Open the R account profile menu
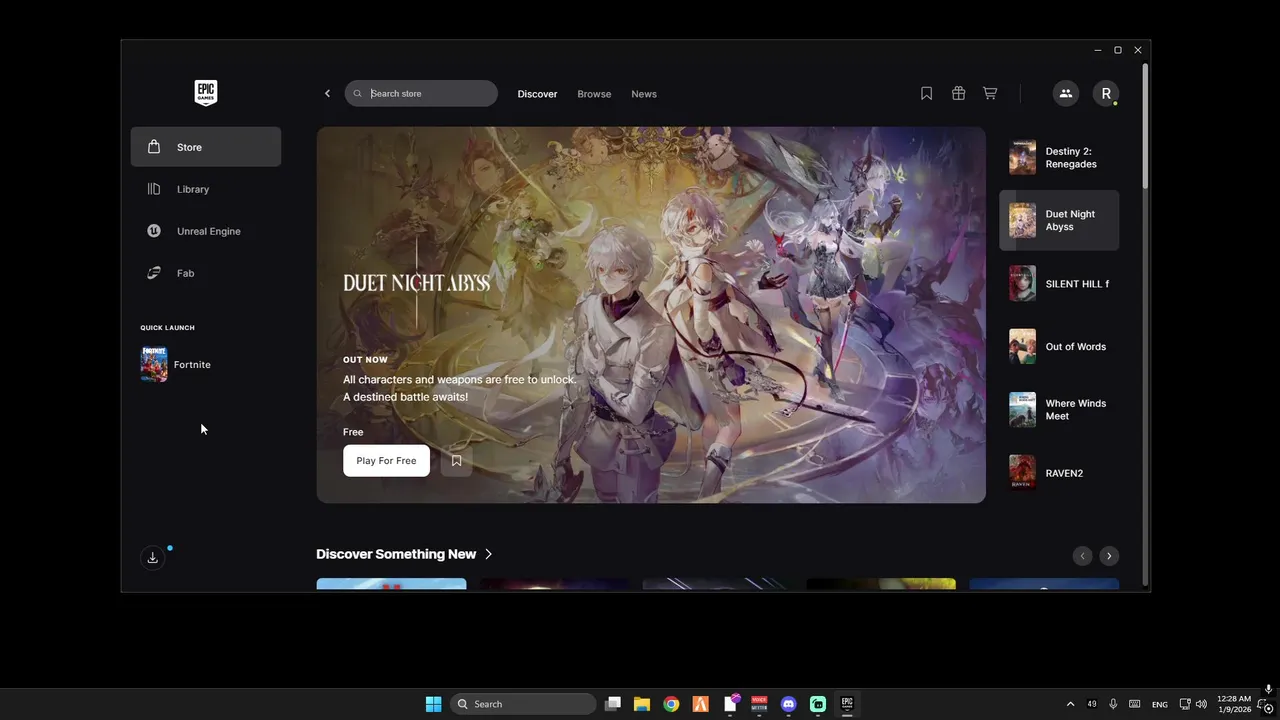 click(1106, 93)
